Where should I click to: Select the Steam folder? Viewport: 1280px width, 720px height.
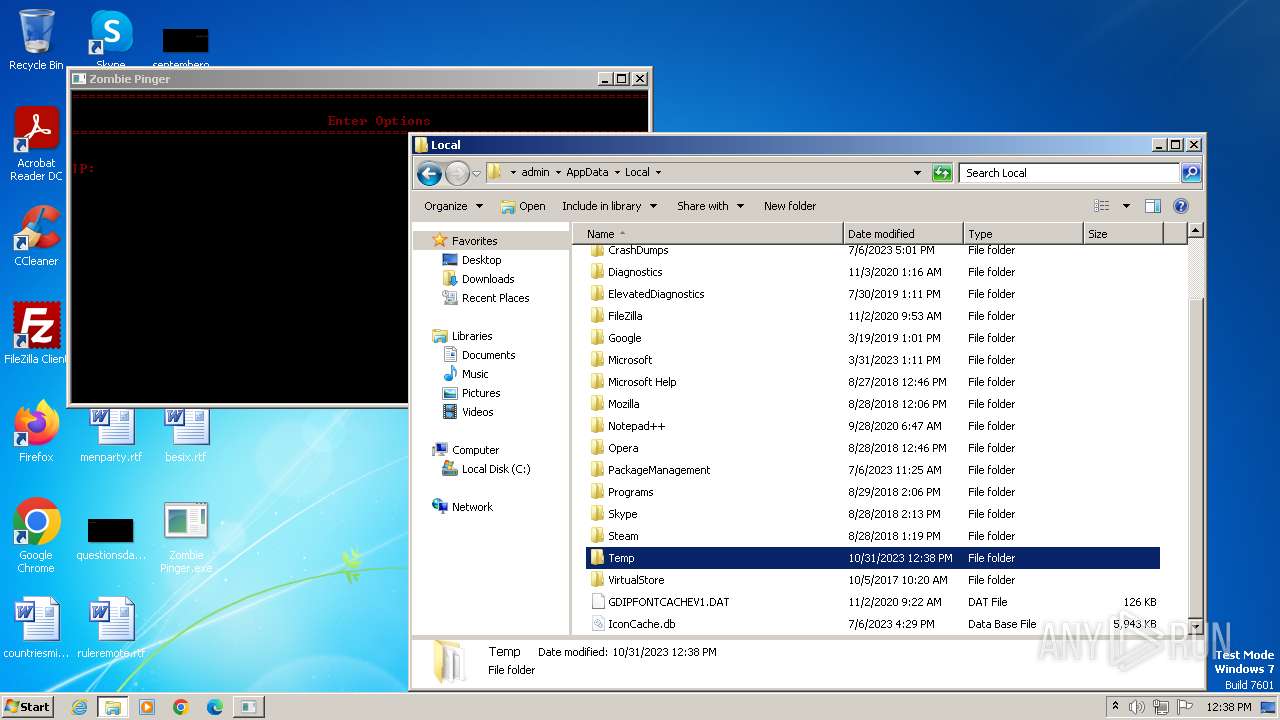click(x=873, y=536)
